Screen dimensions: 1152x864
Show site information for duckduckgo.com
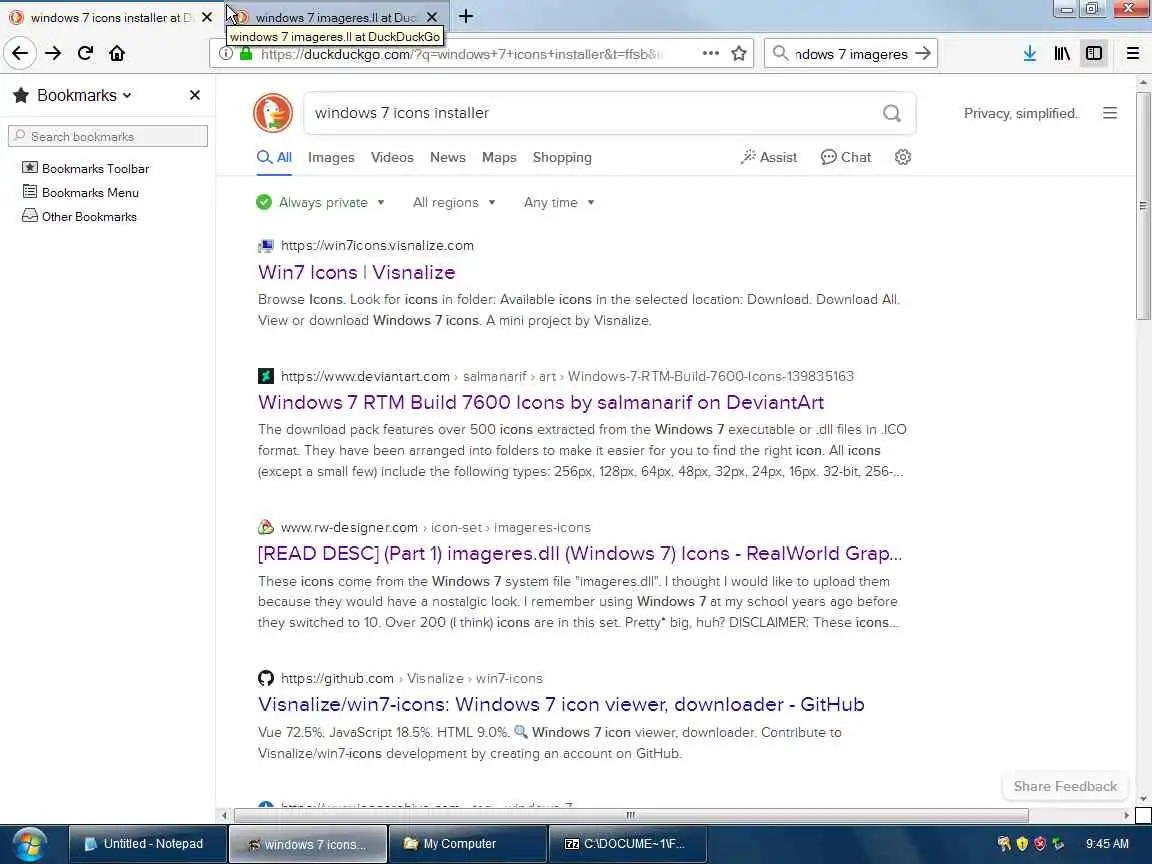(x=226, y=54)
